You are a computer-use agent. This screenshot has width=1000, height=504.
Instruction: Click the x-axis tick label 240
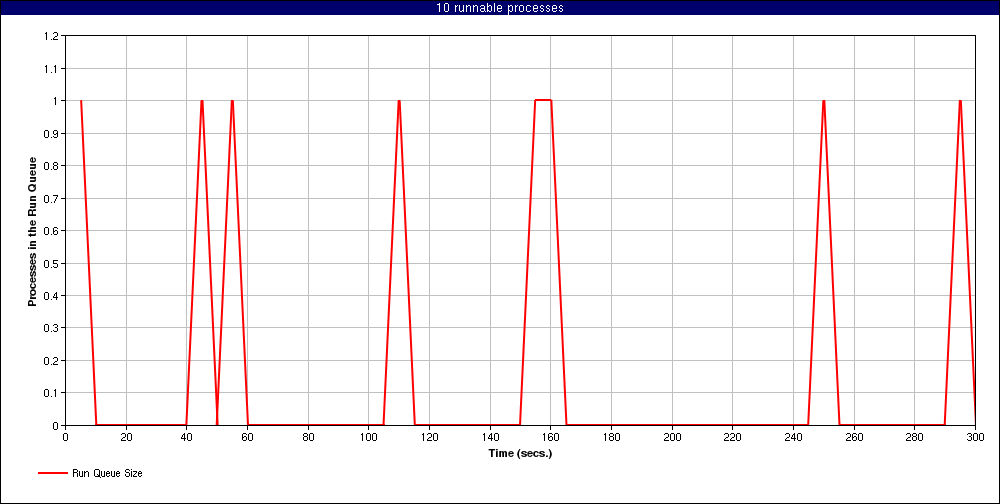pos(793,437)
